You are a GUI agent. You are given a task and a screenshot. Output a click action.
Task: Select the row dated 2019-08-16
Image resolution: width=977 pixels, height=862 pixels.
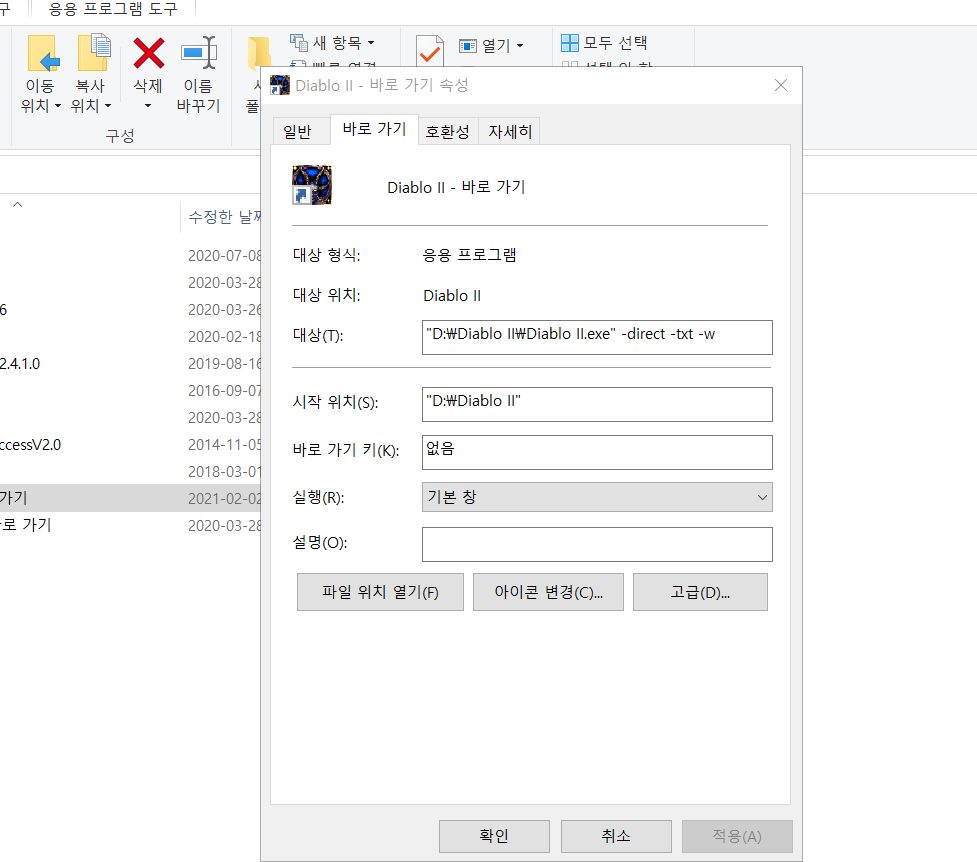130,363
